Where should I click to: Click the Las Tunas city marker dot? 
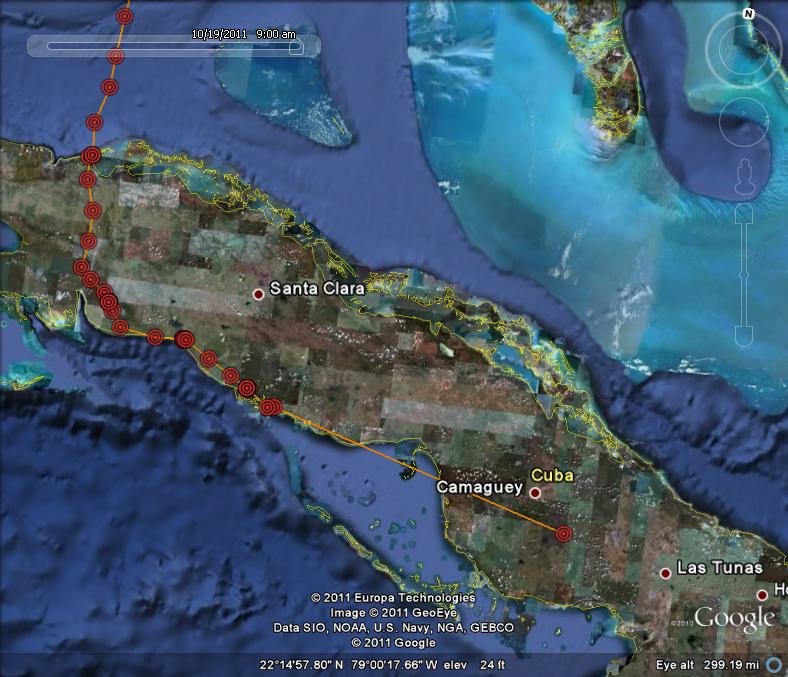(x=665, y=573)
